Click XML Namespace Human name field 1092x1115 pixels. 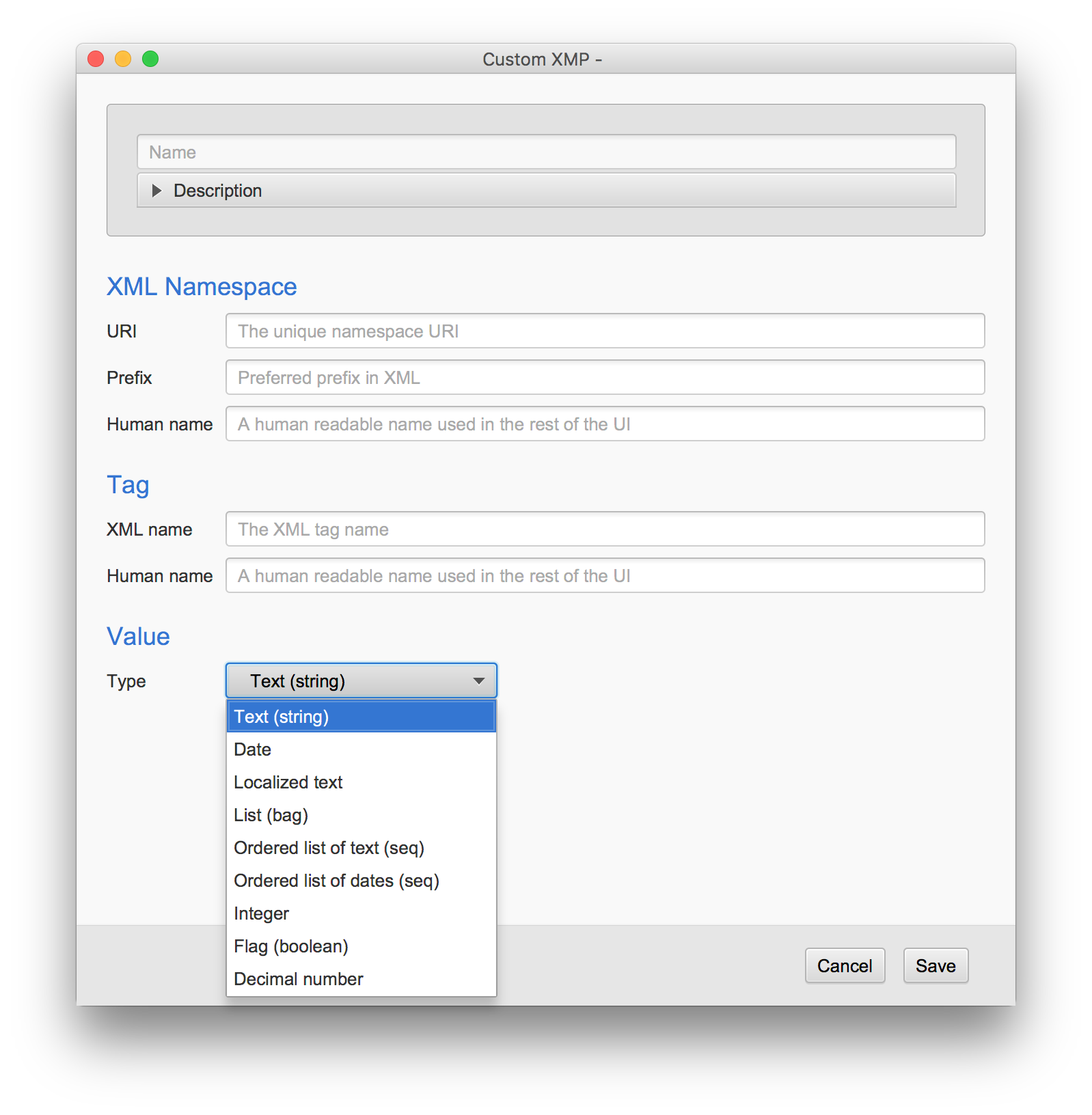click(x=605, y=424)
